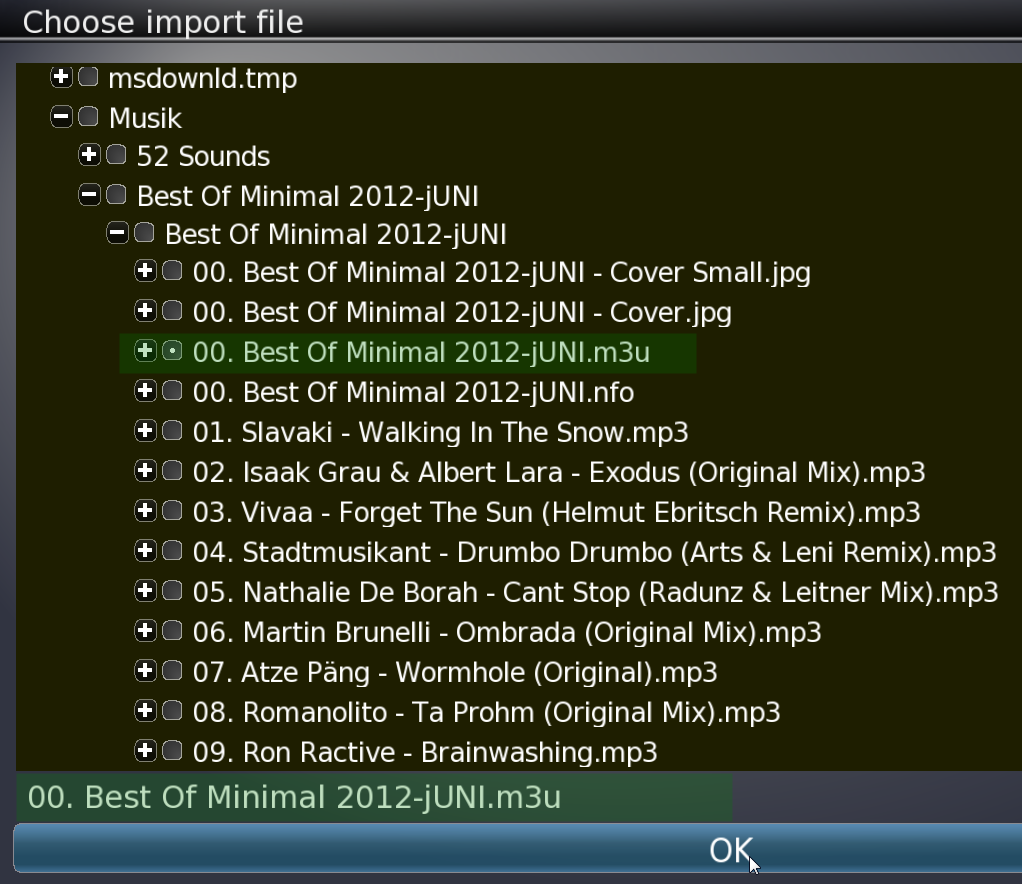The width and height of the screenshot is (1022, 884).
Task: Select radio button of outer Best Of Minimal folder
Action: [x=116, y=194]
